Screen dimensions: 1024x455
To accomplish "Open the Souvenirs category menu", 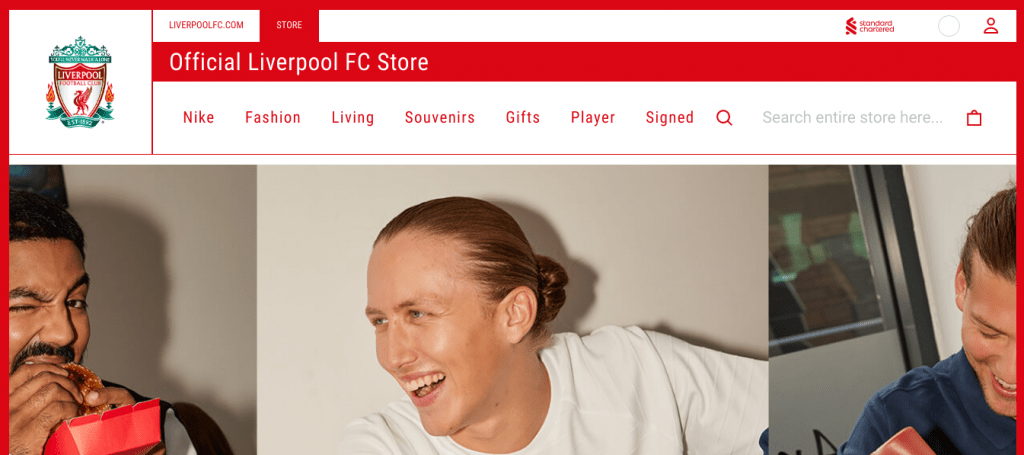I will pos(440,118).
